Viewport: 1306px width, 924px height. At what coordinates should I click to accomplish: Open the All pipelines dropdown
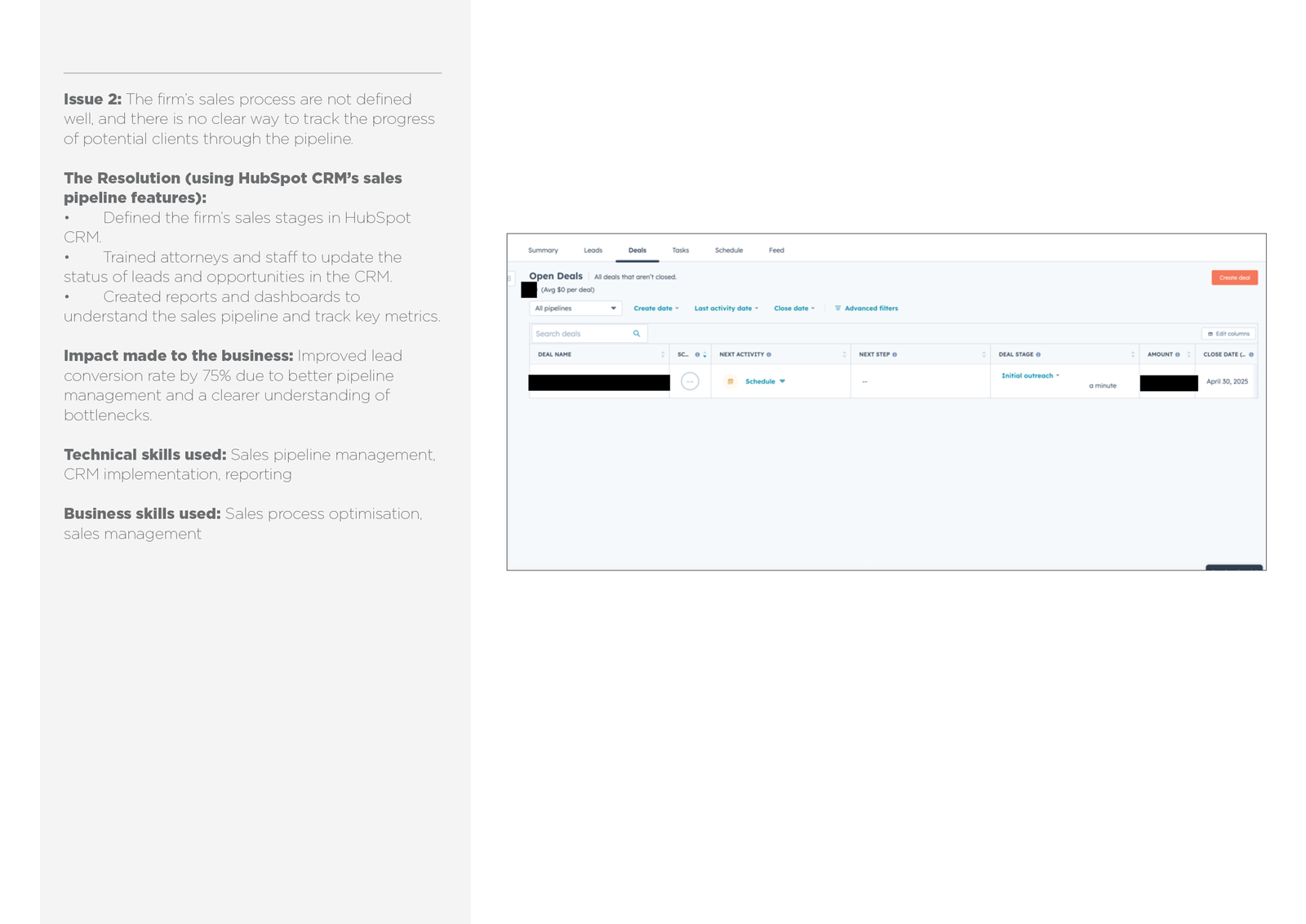click(575, 309)
